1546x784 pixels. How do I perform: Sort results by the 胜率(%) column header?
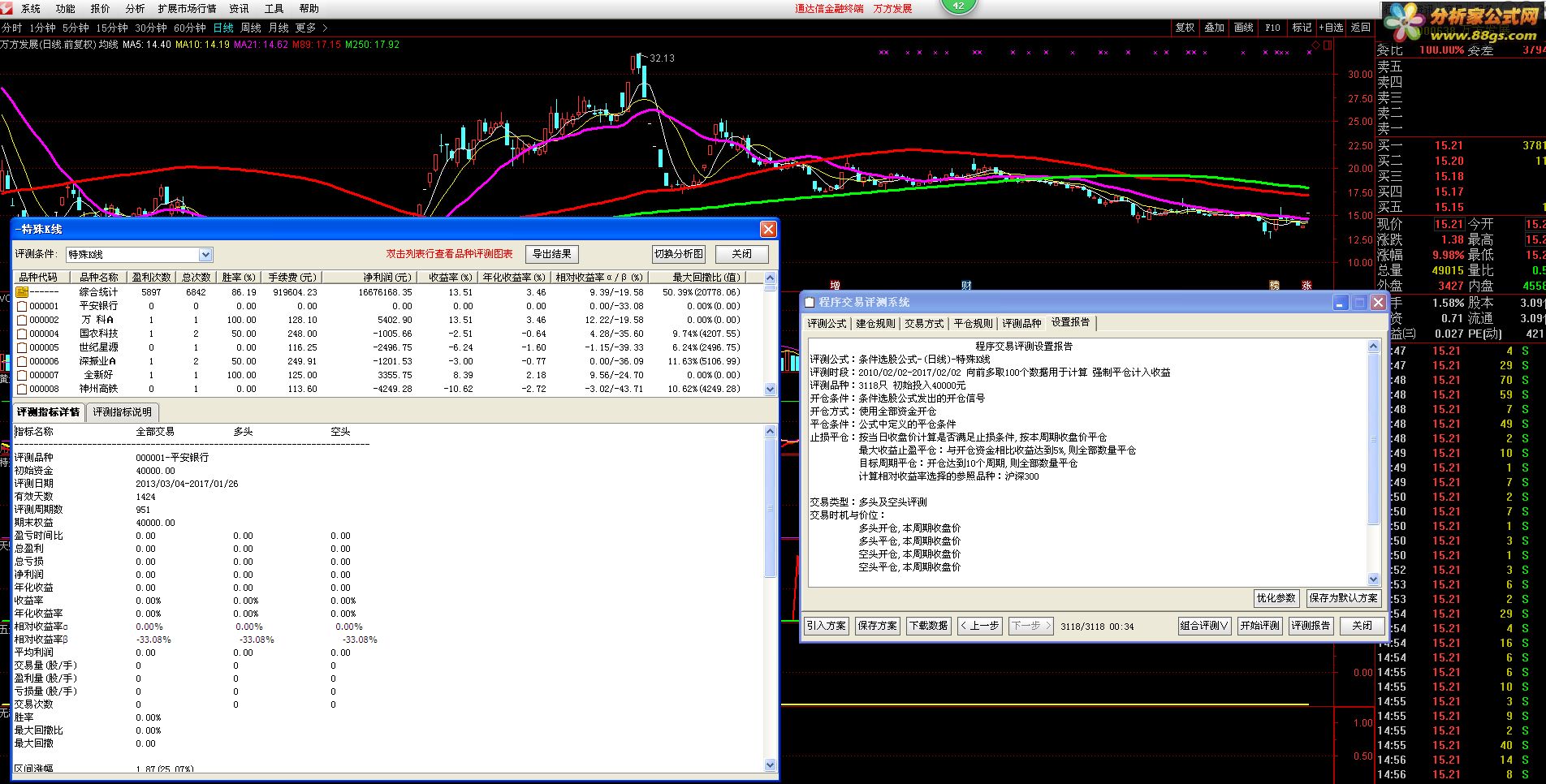[x=239, y=277]
